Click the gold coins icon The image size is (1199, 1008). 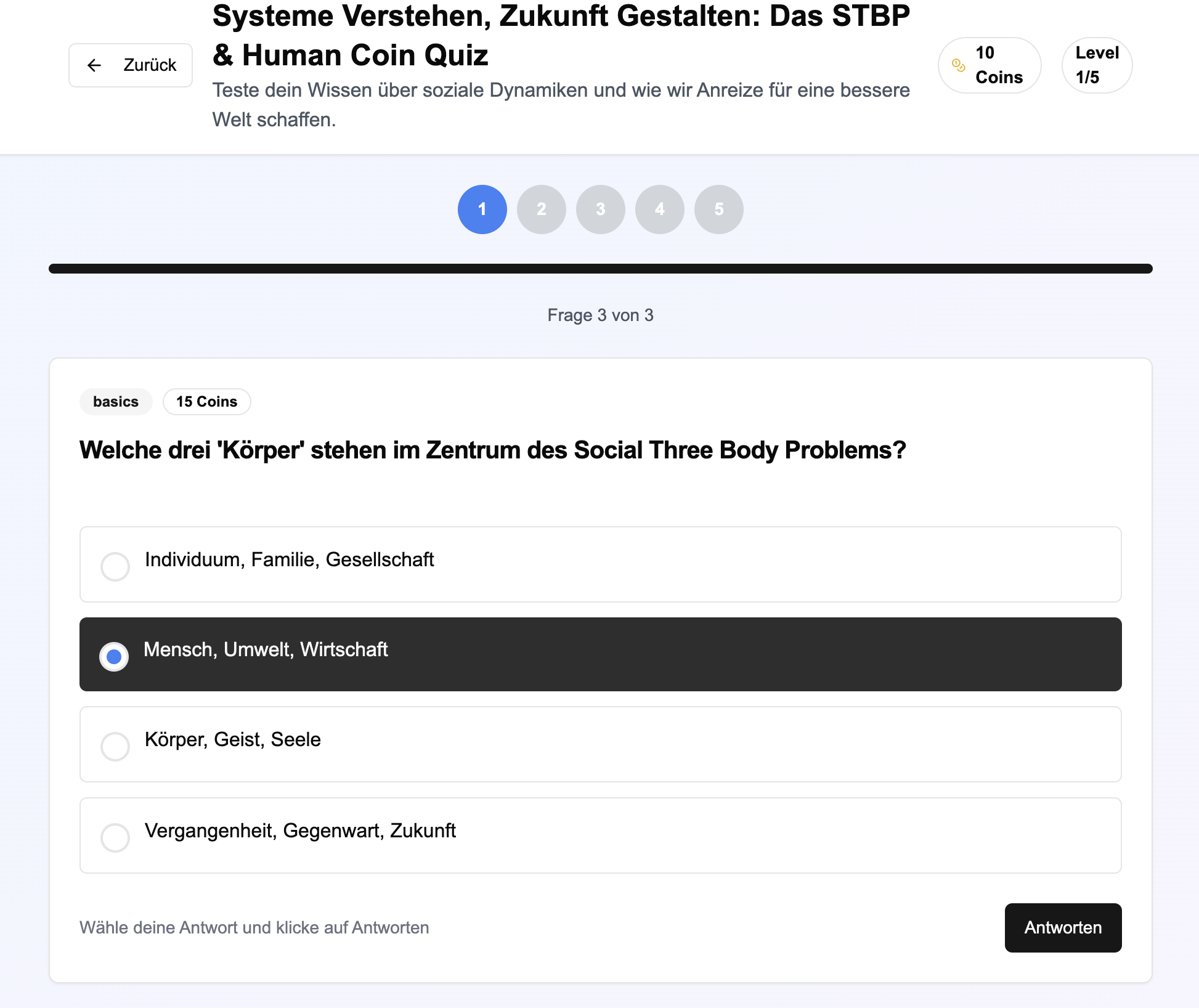tap(959, 65)
